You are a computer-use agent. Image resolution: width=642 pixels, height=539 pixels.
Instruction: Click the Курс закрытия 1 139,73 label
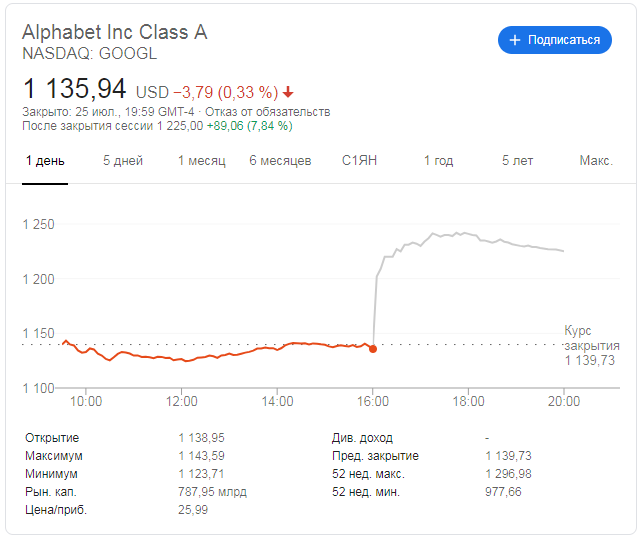click(592, 345)
